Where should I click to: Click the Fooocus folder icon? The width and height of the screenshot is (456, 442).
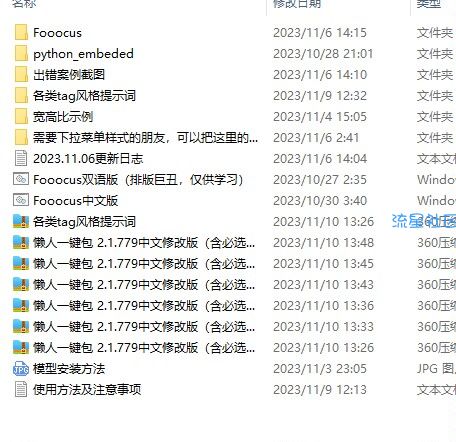21,33
